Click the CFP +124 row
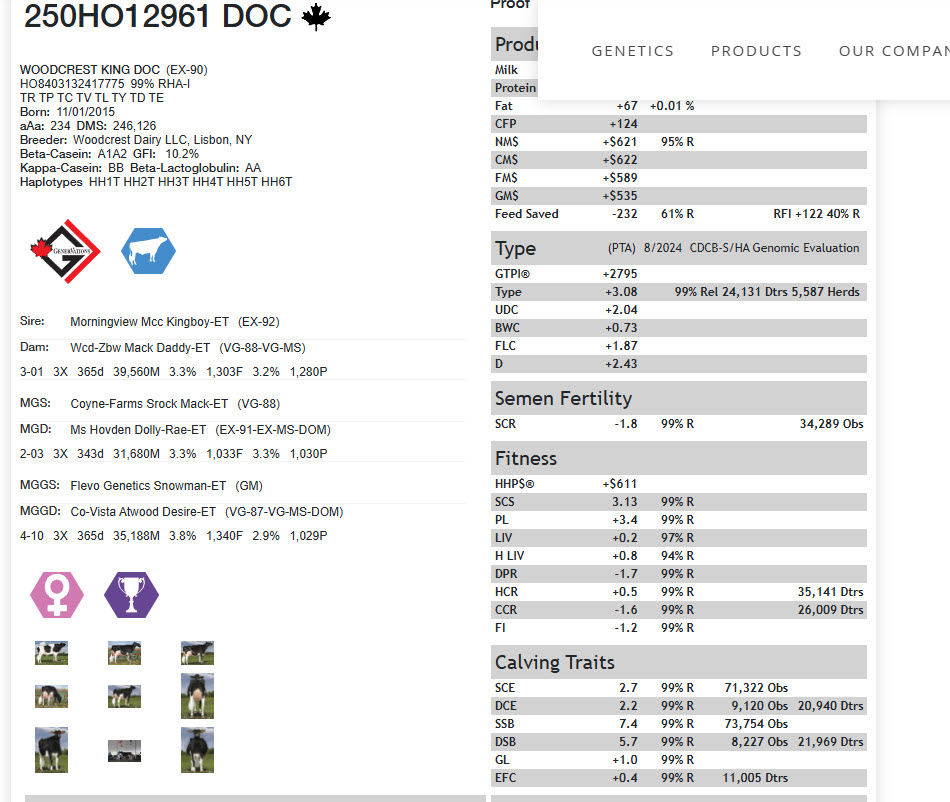This screenshot has width=950, height=802. (679, 124)
